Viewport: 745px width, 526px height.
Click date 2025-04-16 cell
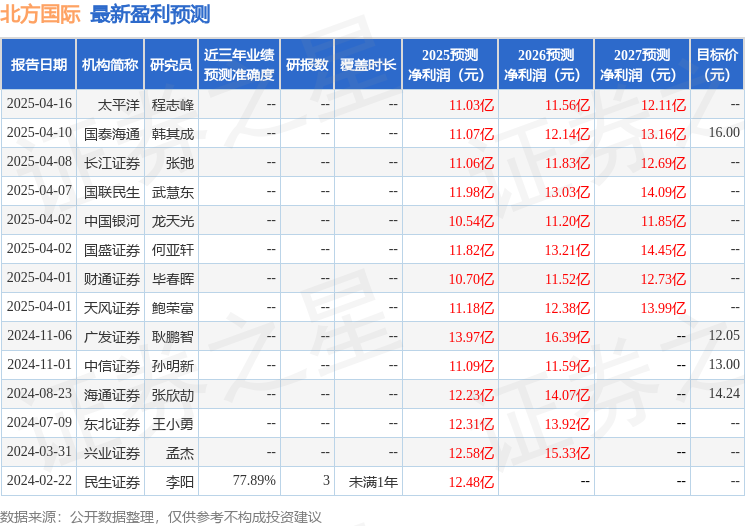[39, 104]
